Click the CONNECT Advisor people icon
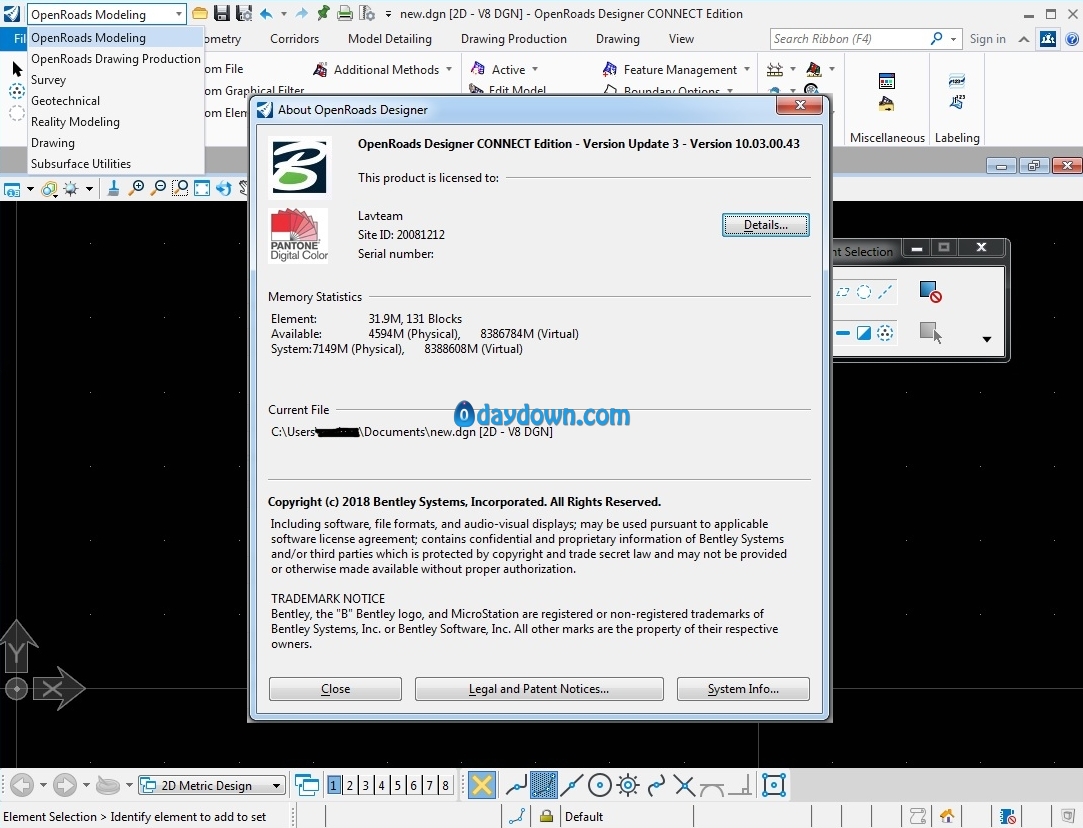The image size is (1083, 828). (x=1048, y=39)
